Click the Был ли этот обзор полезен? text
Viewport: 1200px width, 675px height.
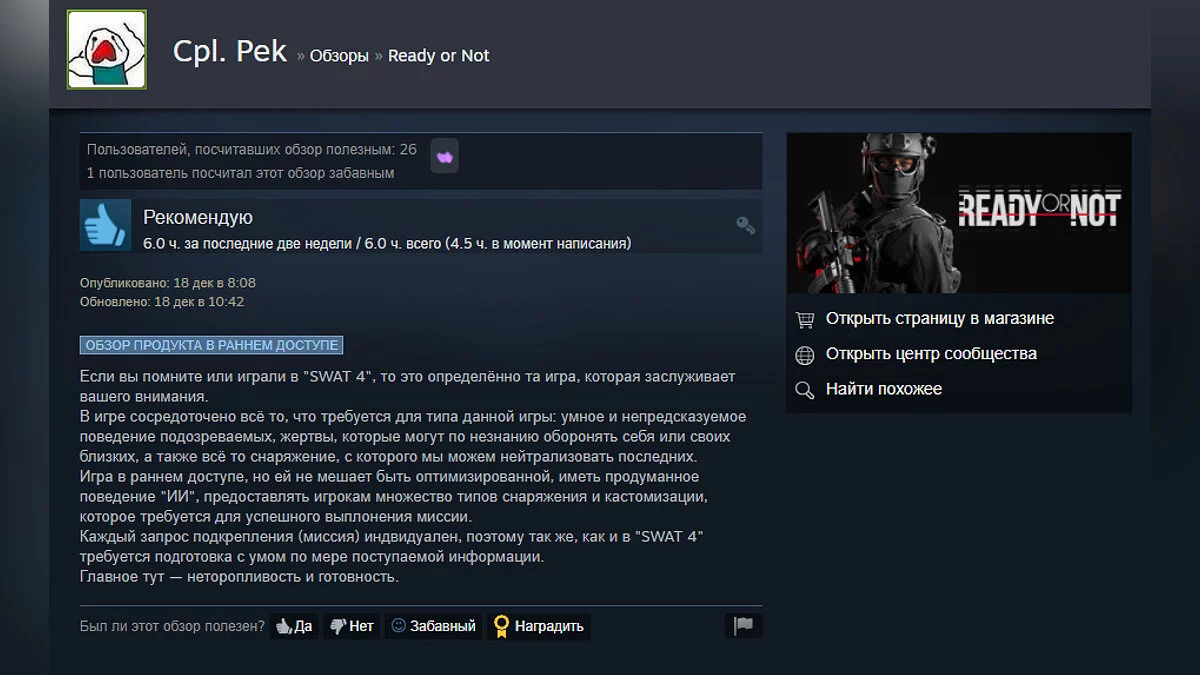click(x=172, y=627)
